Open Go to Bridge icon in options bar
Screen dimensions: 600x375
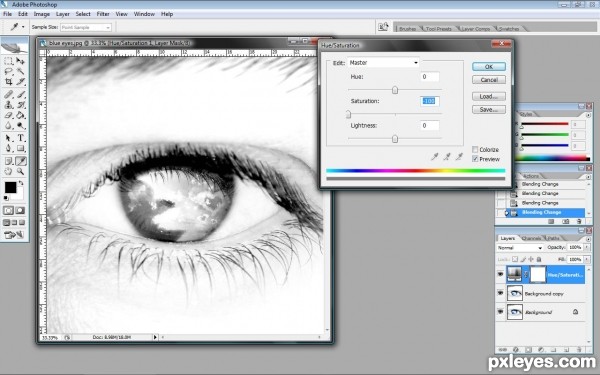click(383, 27)
